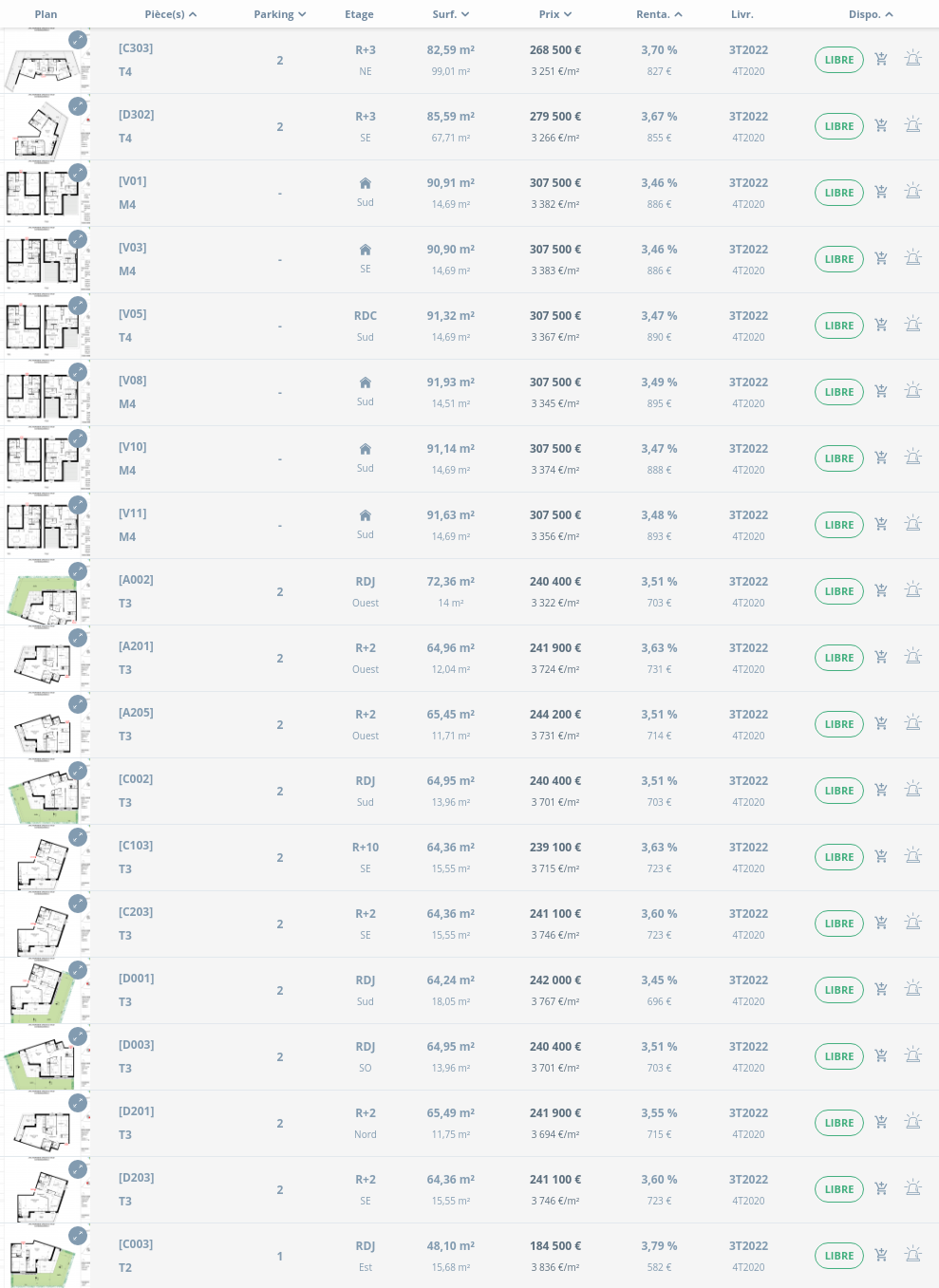Sort by Surf. column header
Viewport: 939px width, 1288px height.
coord(451,14)
